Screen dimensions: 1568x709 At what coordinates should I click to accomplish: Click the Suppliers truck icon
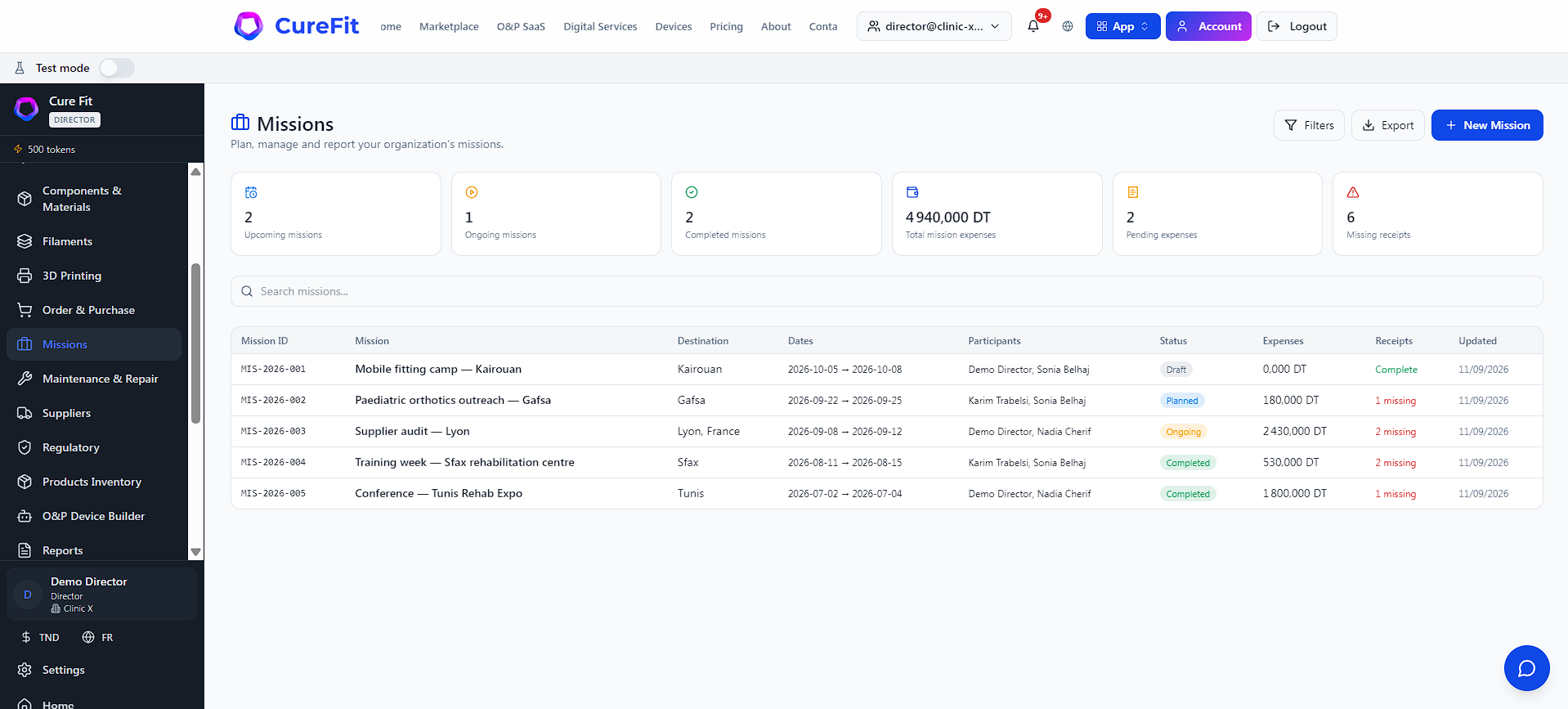25,413
